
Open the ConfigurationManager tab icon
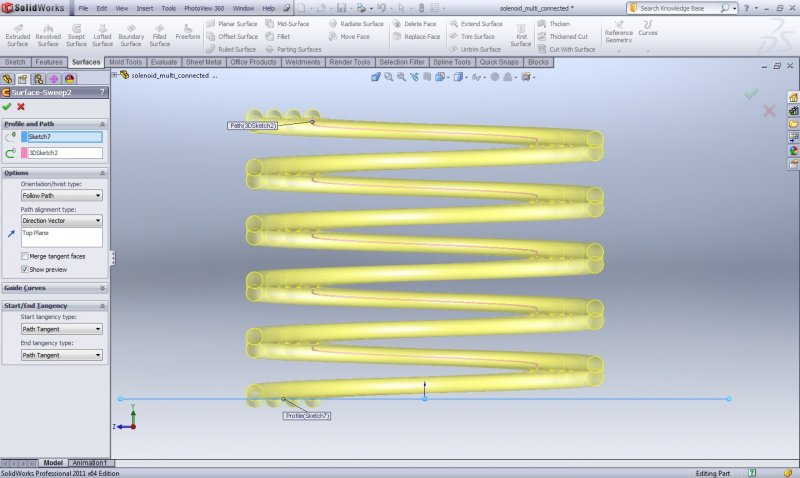(x=38, y=79)
